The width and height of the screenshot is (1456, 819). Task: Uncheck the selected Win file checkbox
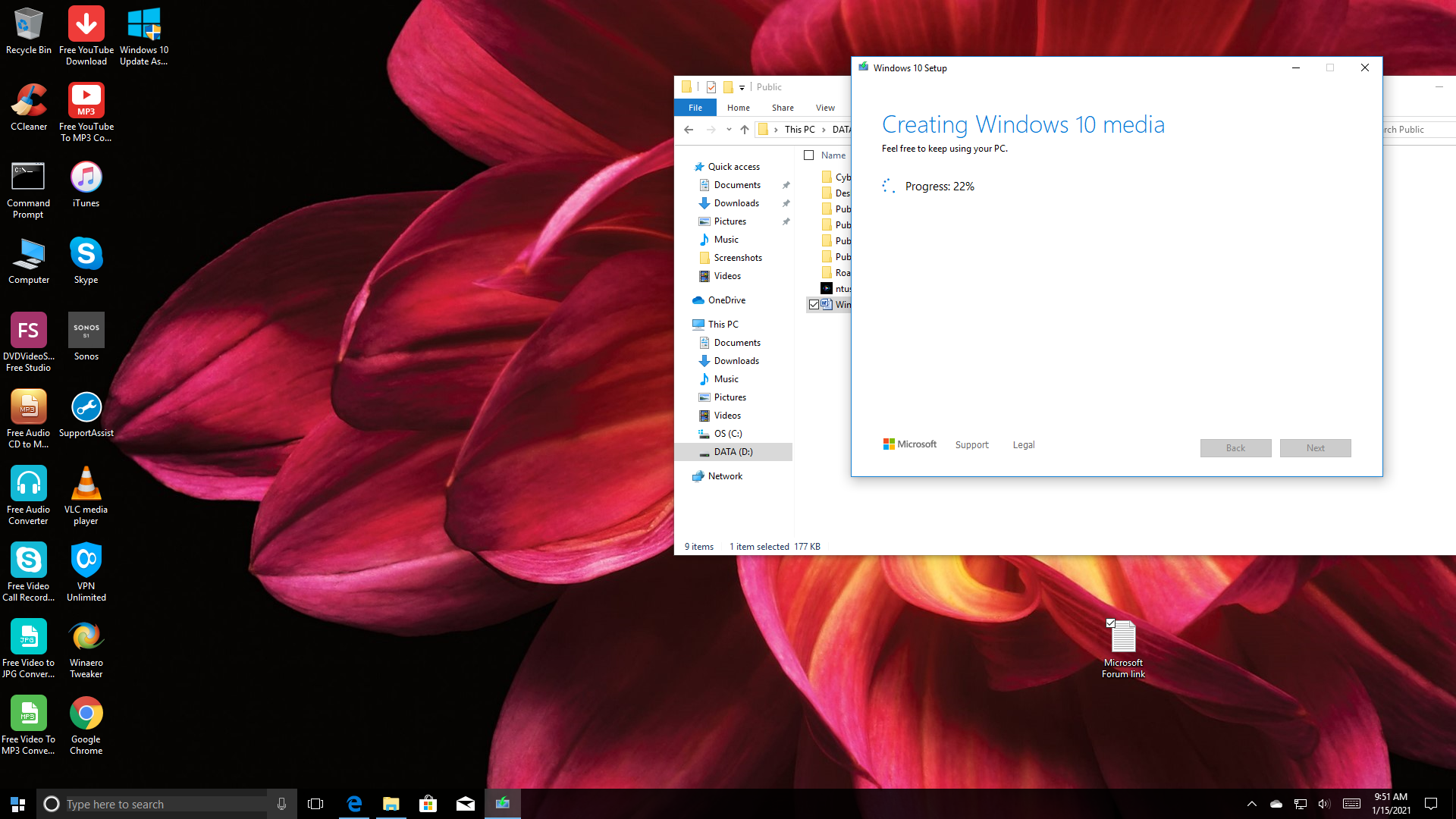814,305
